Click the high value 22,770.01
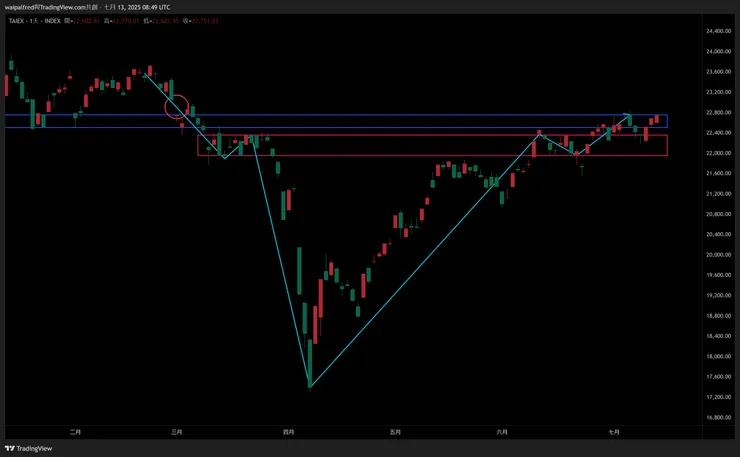Screen dimensions: 740x457 (126, 21)
